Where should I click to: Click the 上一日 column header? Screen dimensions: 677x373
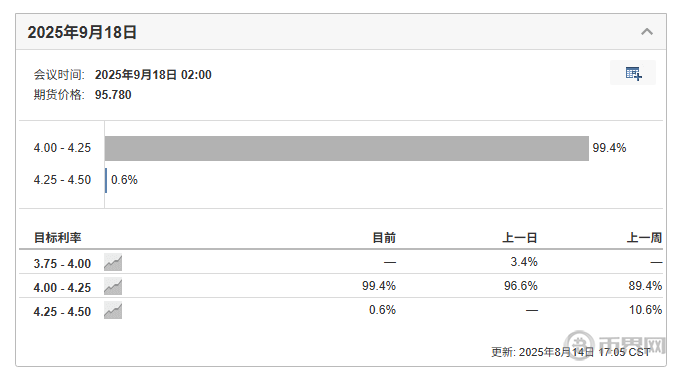coord(519,237)
